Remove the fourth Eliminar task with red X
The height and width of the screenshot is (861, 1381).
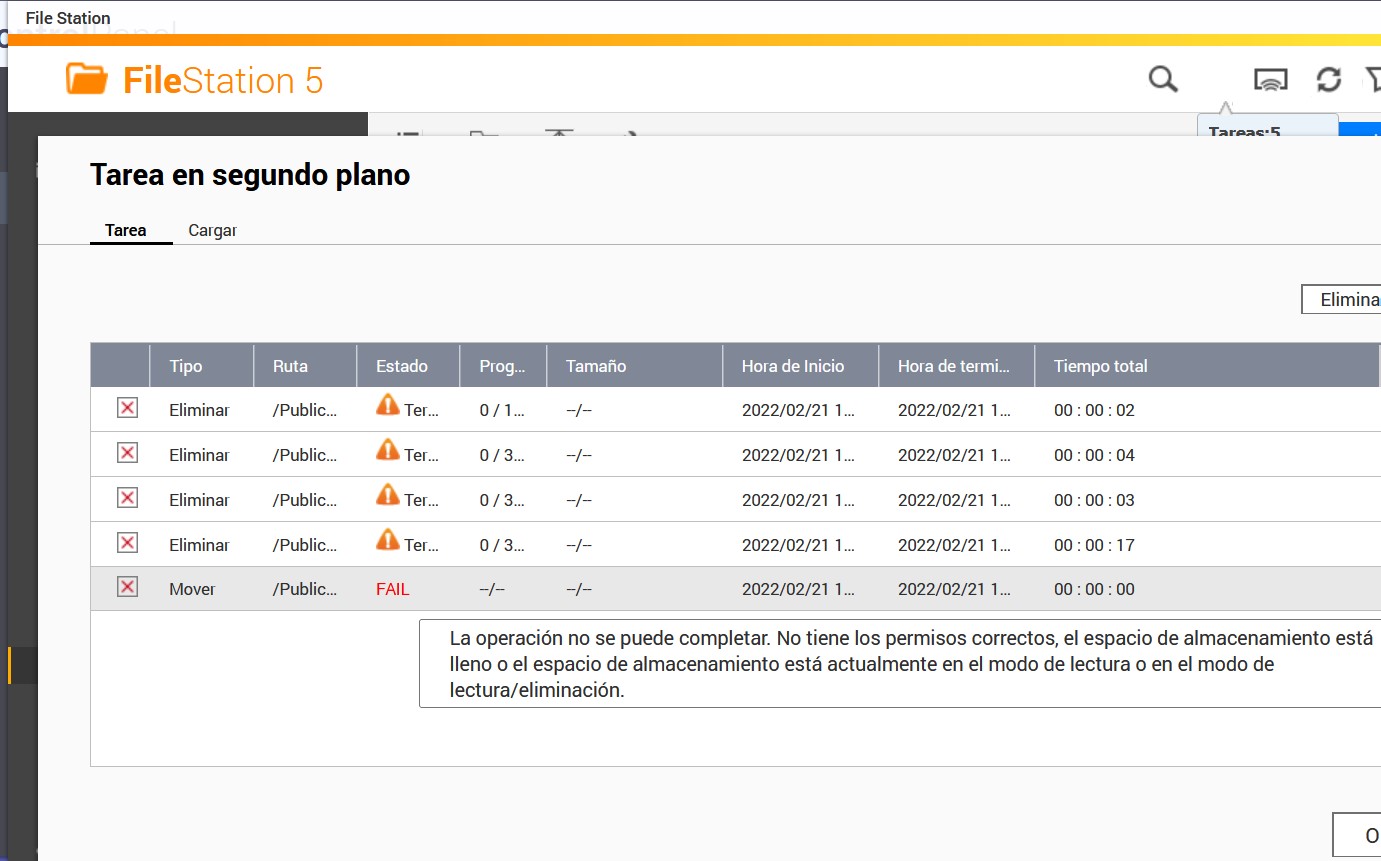click(127, 543)
